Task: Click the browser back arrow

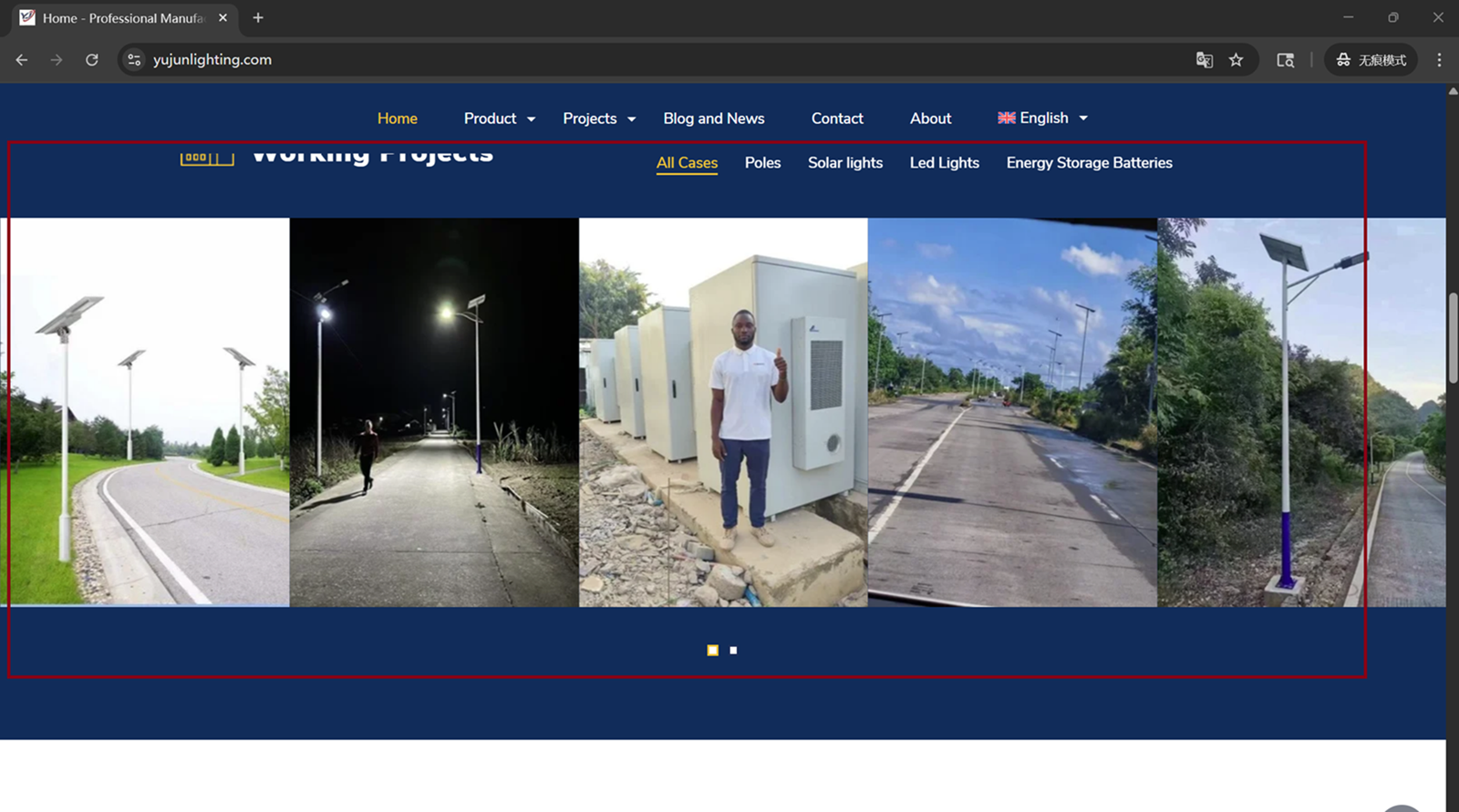Action: [x=22, y=60]
